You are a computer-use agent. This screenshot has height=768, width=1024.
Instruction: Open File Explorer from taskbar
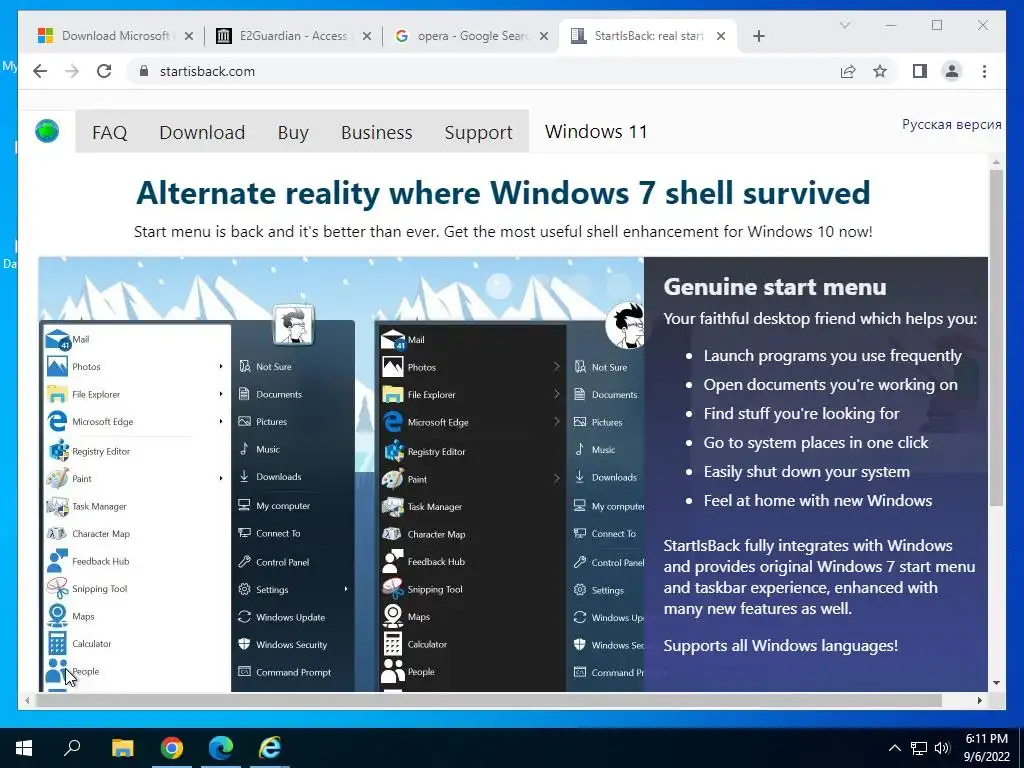(122, 748)
